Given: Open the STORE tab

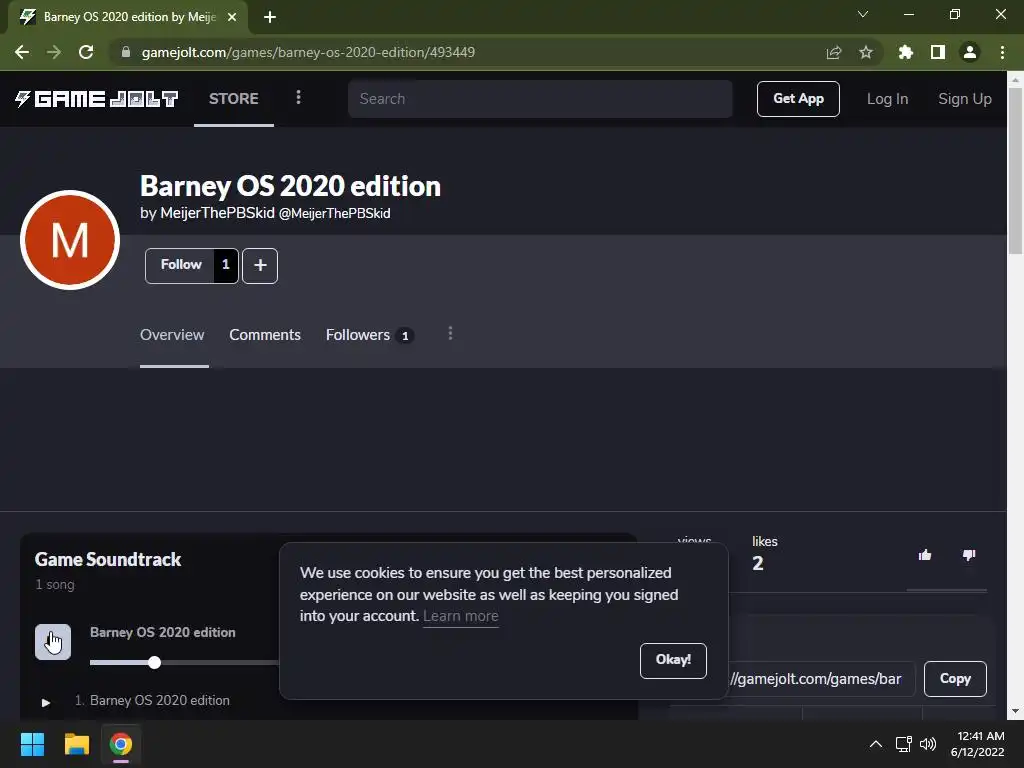Looking at the screenshot, I should coord(234,99).
